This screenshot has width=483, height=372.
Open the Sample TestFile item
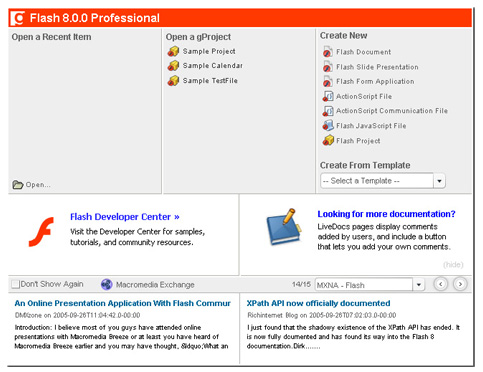[210, 81]
